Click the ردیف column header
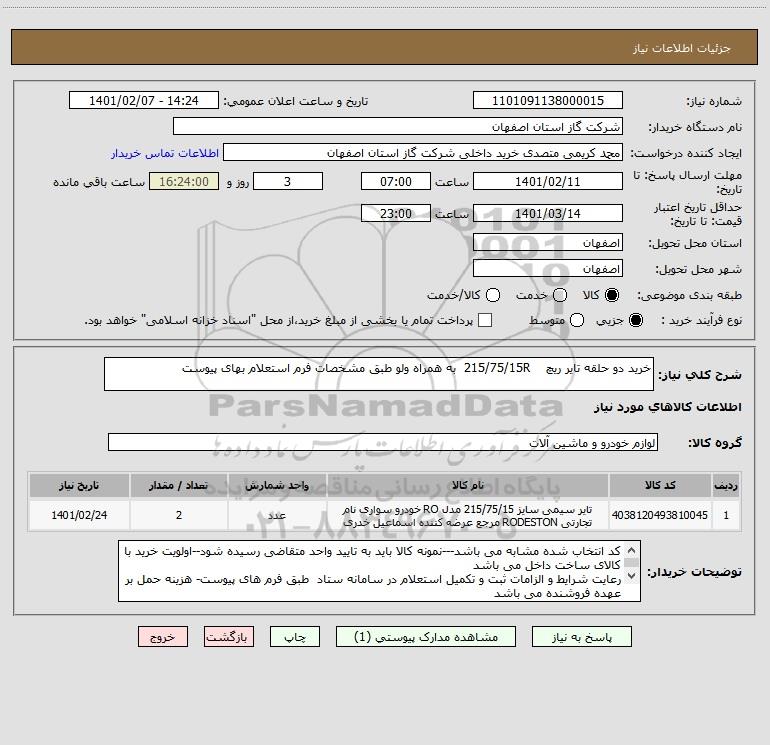 click(726, 485)
